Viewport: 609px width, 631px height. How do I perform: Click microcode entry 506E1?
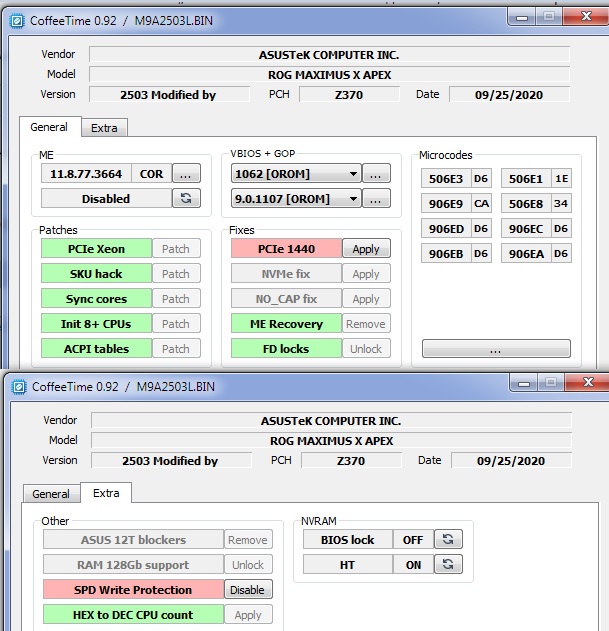click(526, 178)
